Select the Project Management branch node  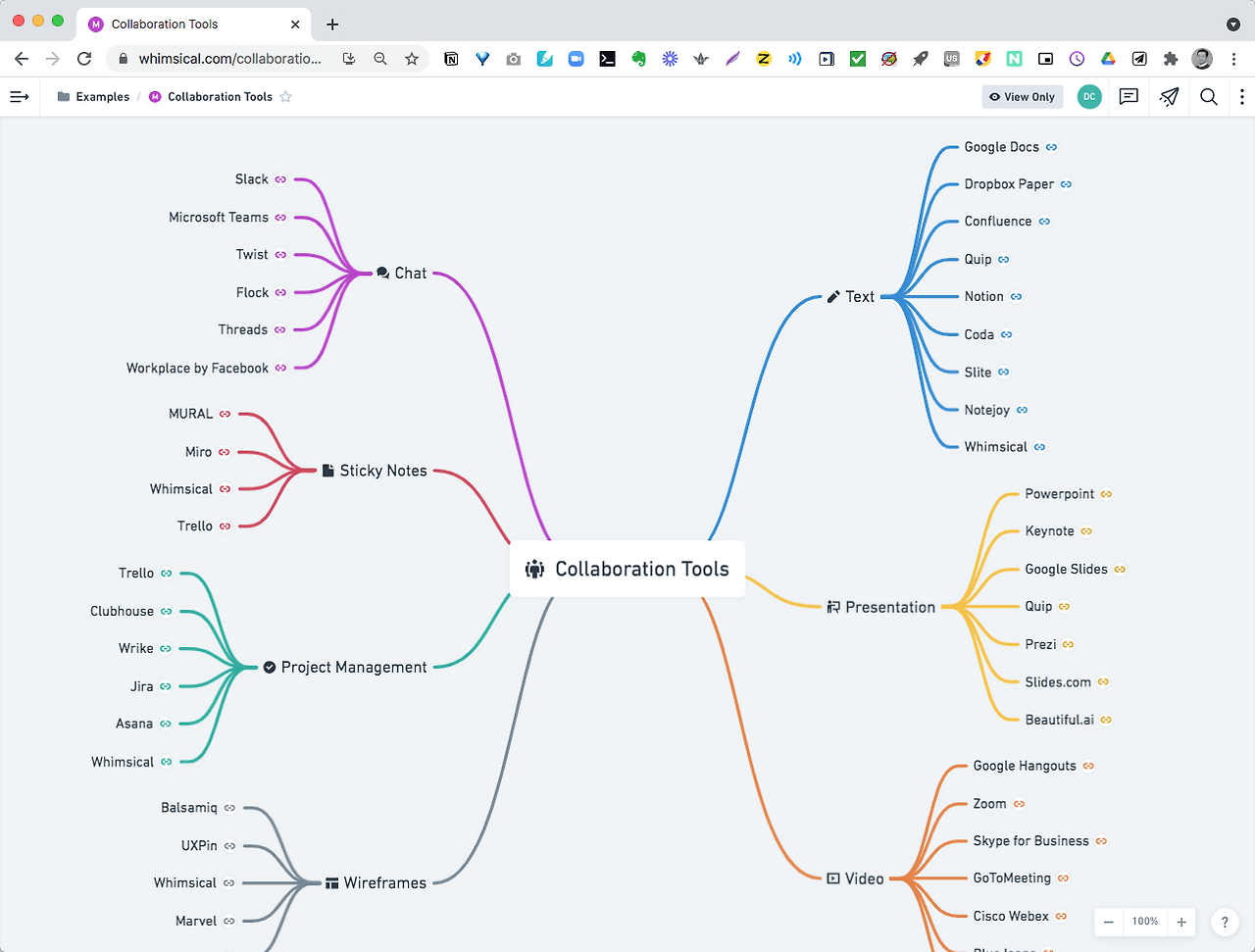coord(345,668)
